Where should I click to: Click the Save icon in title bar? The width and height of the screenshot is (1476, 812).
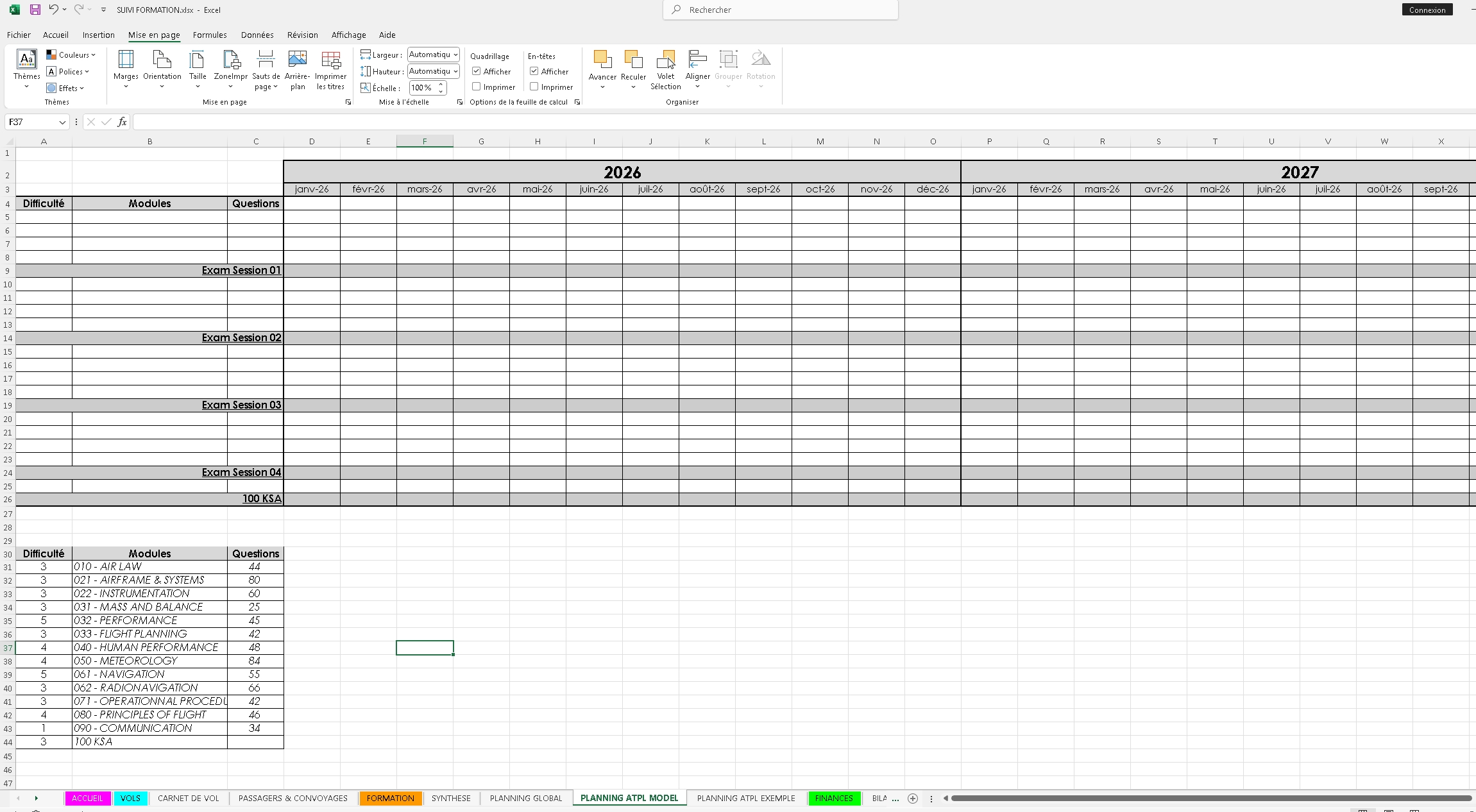(x=35, y=10)
